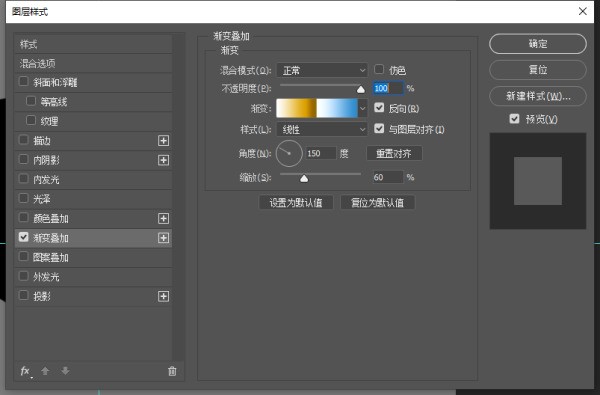Viewport: 600px width, 395px height.
Task: Click the 复位为默认值 button
Action: point(377,202)
